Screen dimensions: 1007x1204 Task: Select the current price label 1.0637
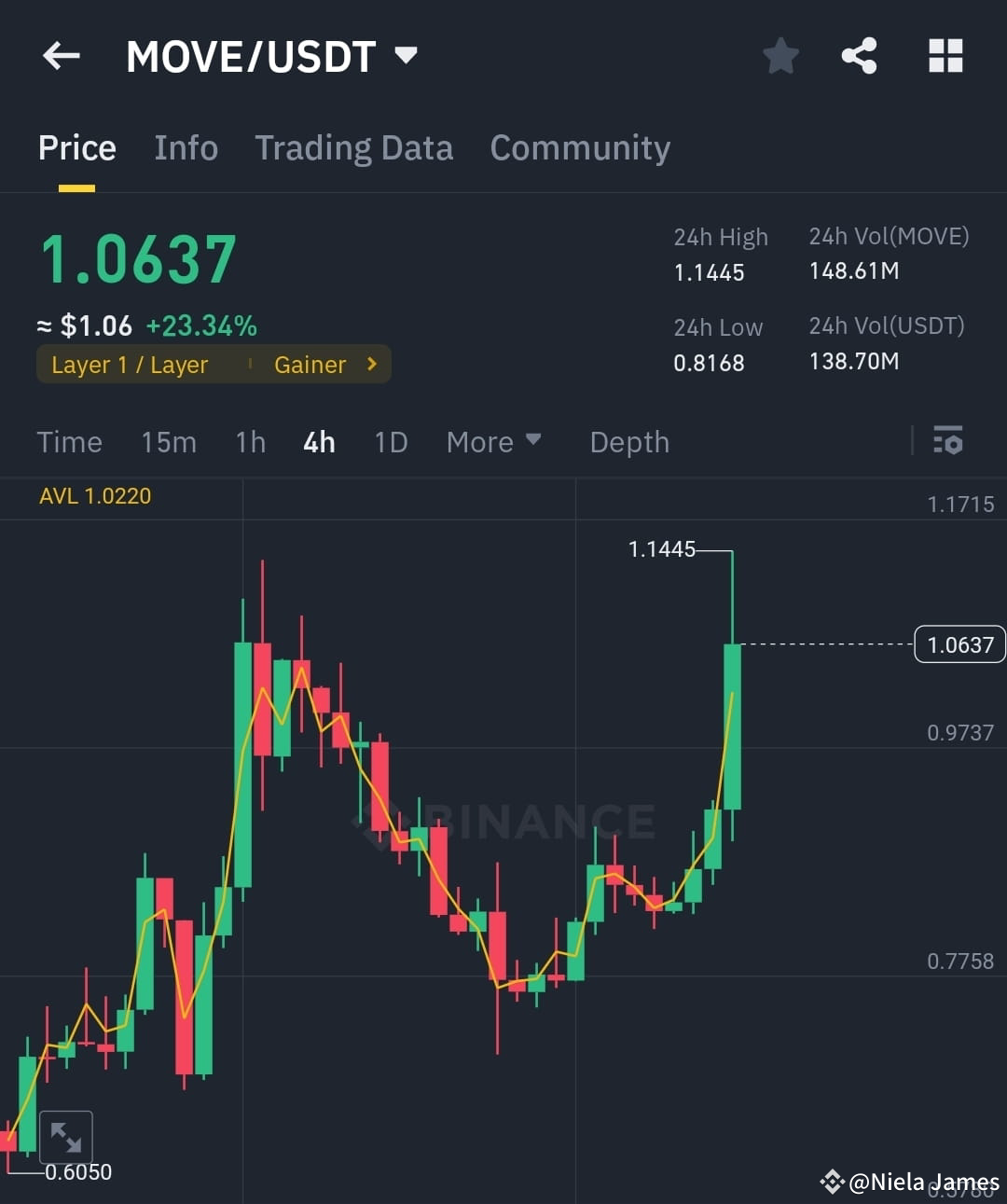point(959,644)
